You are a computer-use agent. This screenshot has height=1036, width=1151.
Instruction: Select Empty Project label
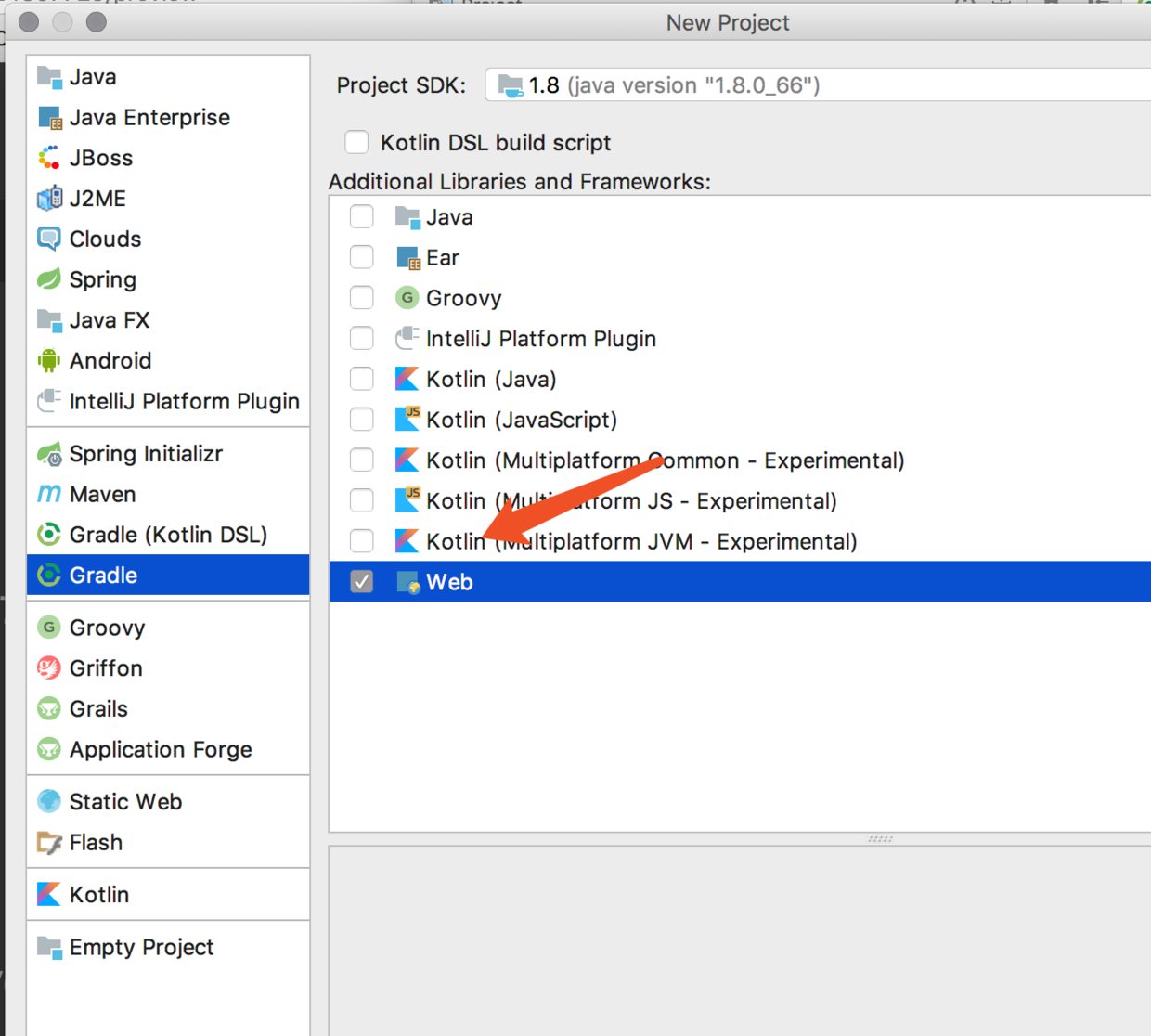pyautogui.click(x=141, y=947)
